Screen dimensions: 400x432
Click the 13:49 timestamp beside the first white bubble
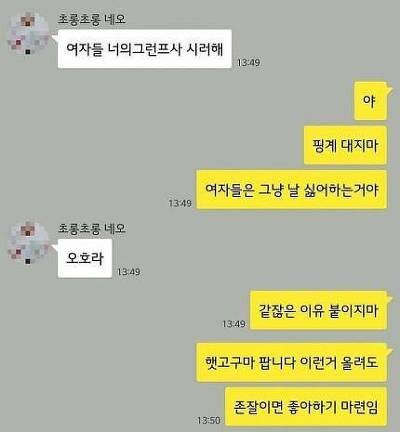coord(248,62)
